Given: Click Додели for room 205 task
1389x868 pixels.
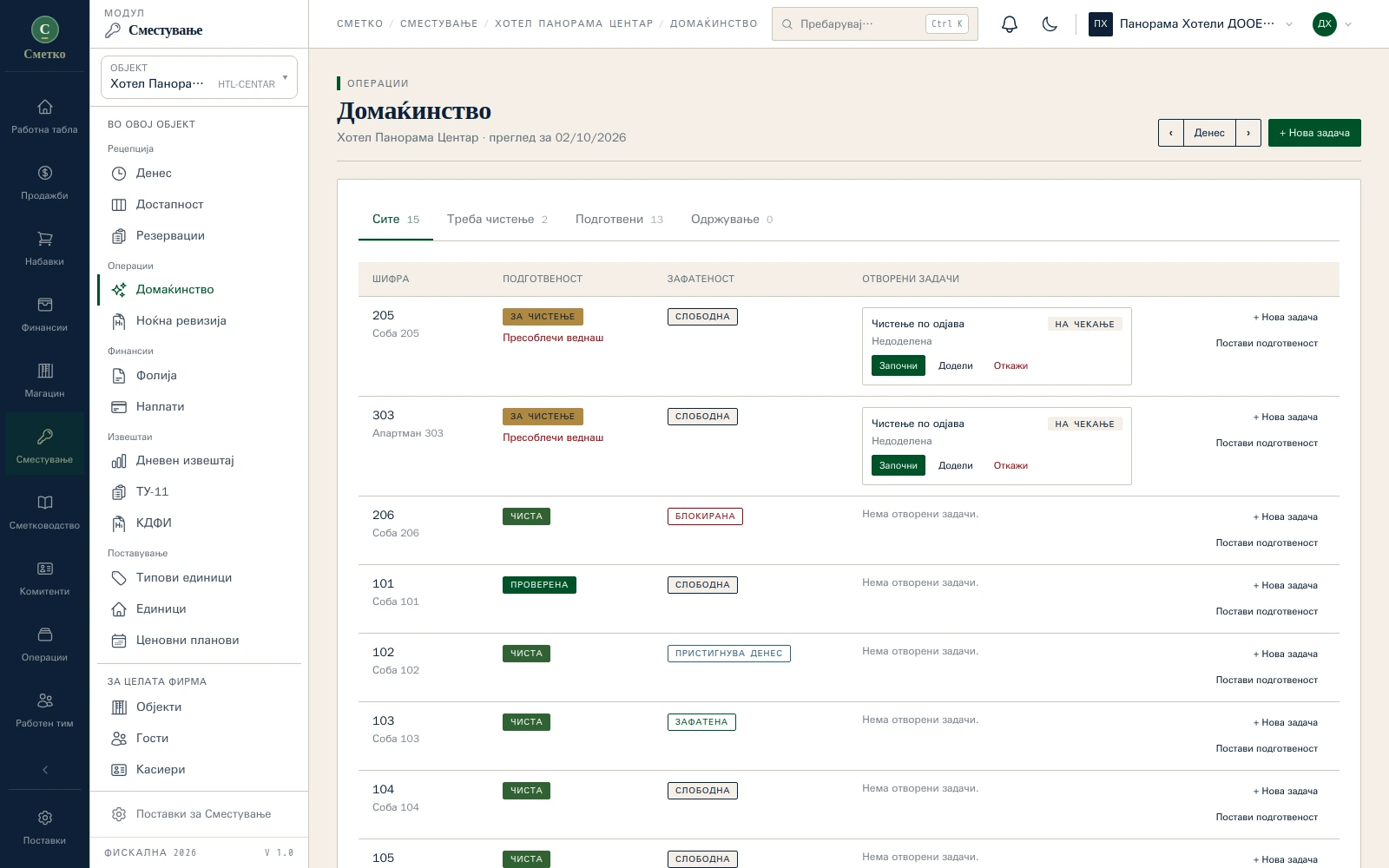Looking at the screenshot, I should point(956,365).
